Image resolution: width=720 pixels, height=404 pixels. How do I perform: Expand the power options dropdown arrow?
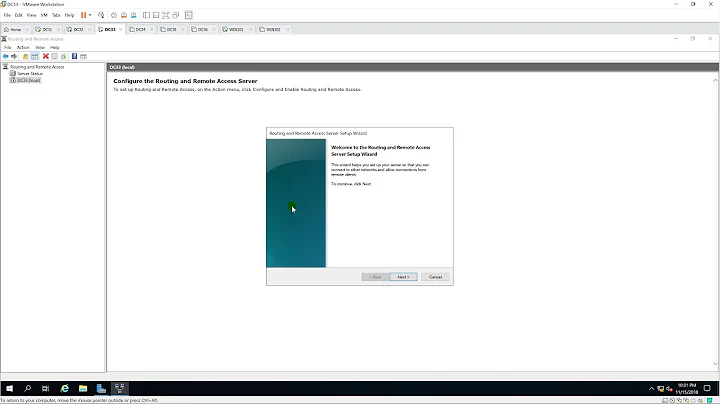(90, 15)
